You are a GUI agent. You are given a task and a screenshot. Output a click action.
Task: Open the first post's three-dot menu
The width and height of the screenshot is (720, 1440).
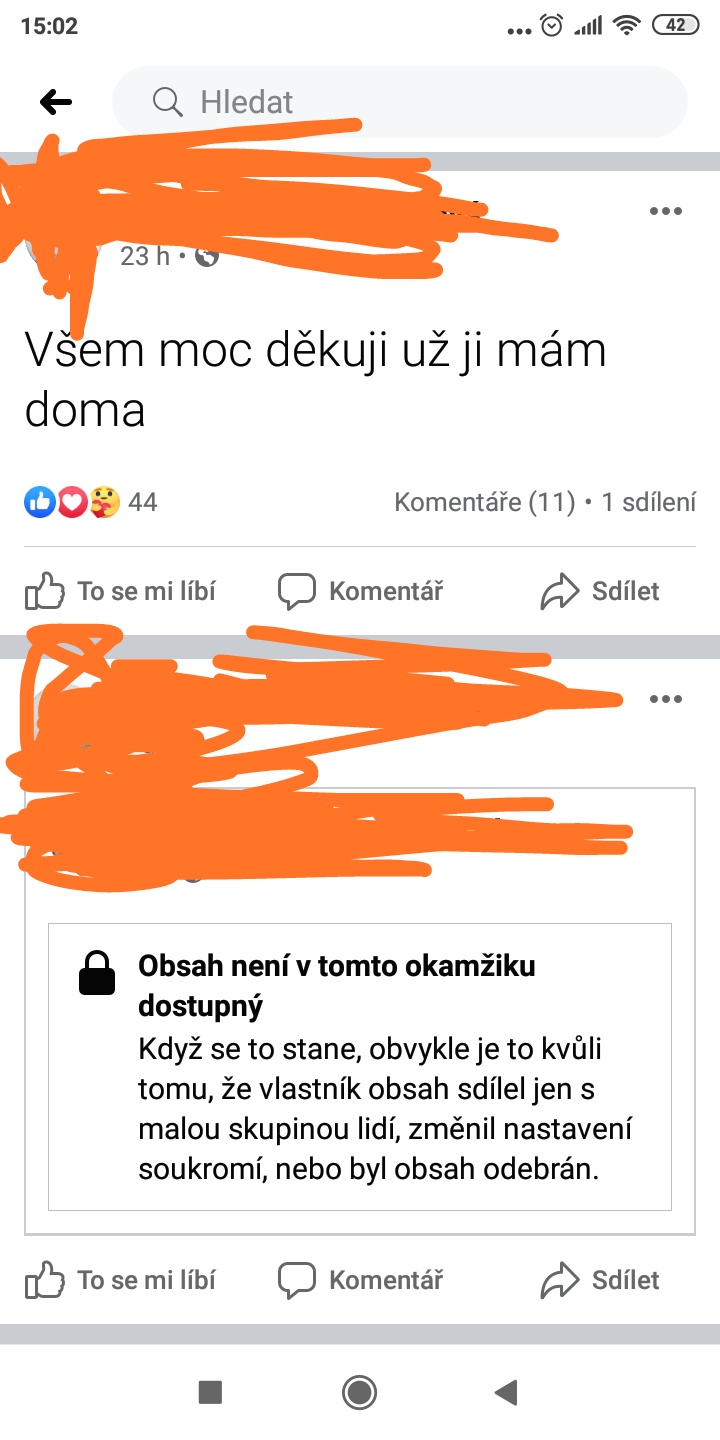(665, 211)
